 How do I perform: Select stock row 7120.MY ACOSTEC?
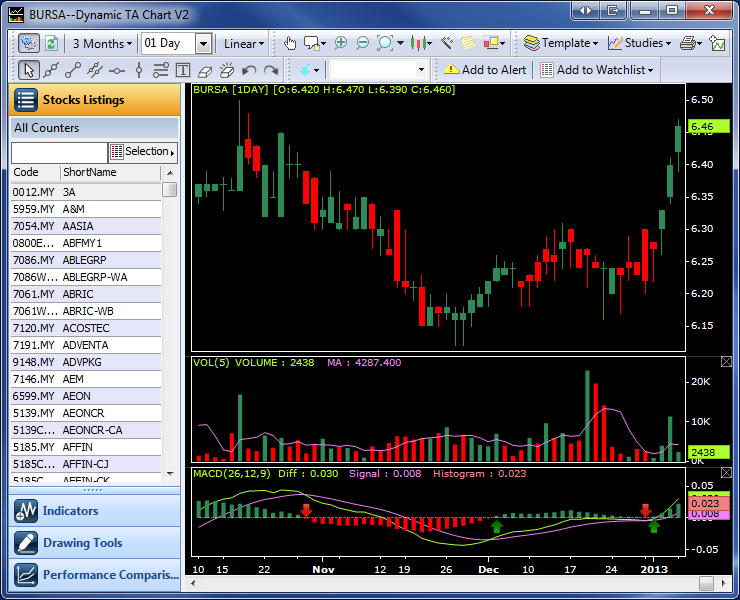[x=86, y=328]
